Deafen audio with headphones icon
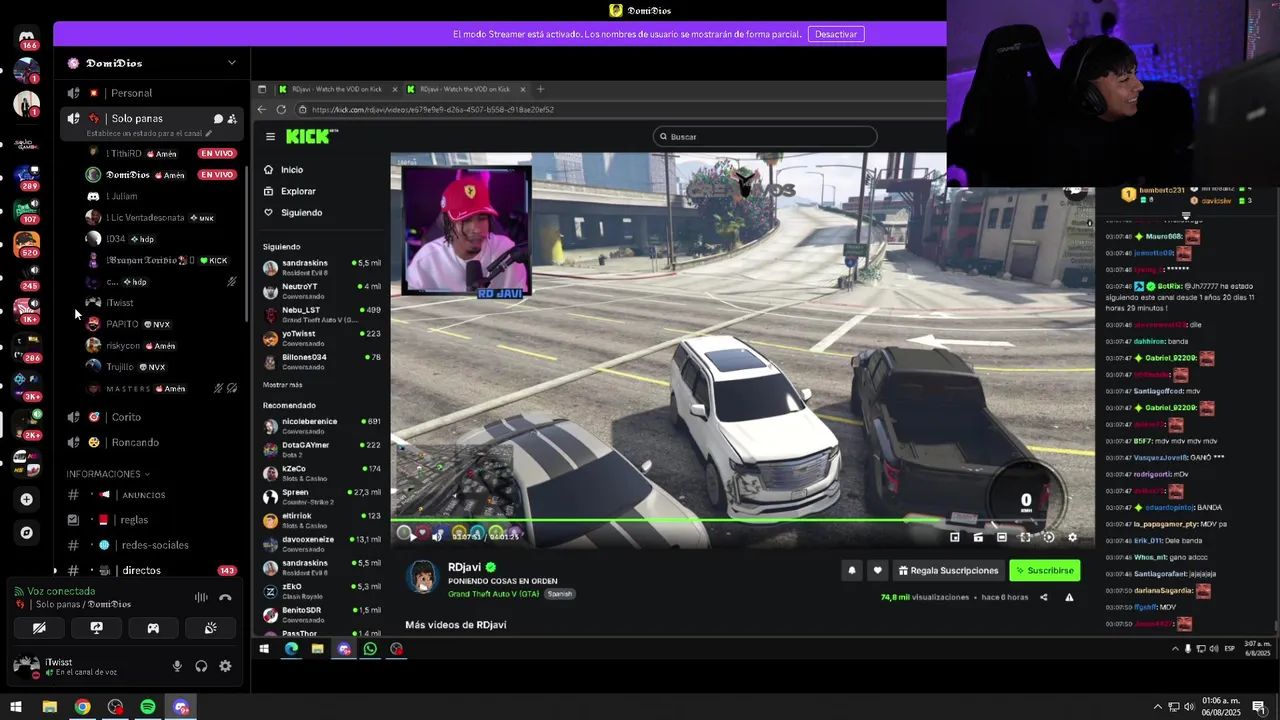 [201, 666]
